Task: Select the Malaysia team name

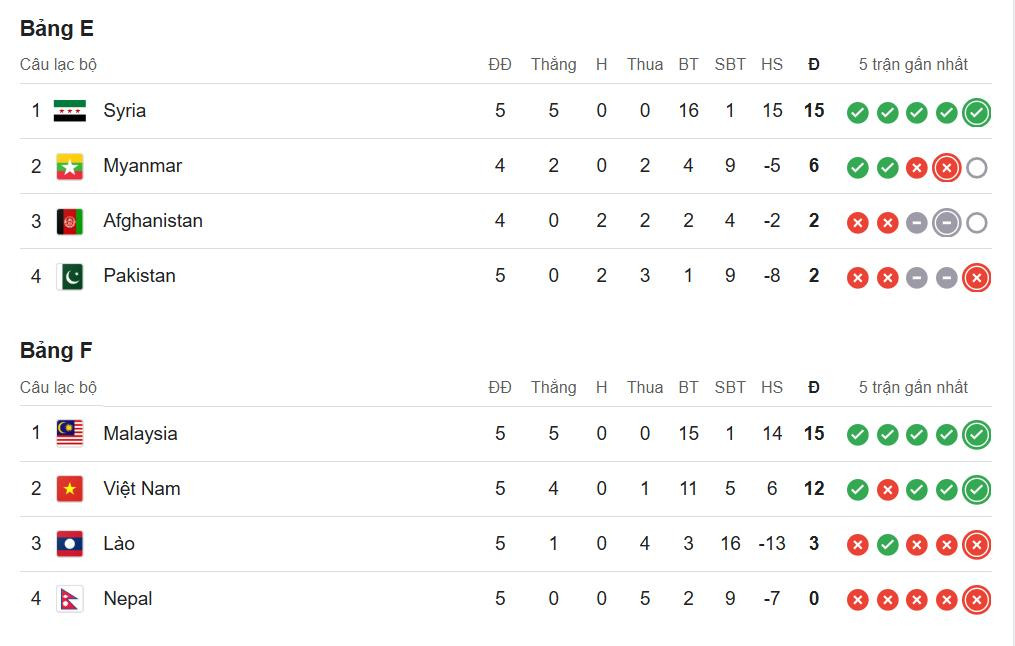Action: click(x=140, y=434)
